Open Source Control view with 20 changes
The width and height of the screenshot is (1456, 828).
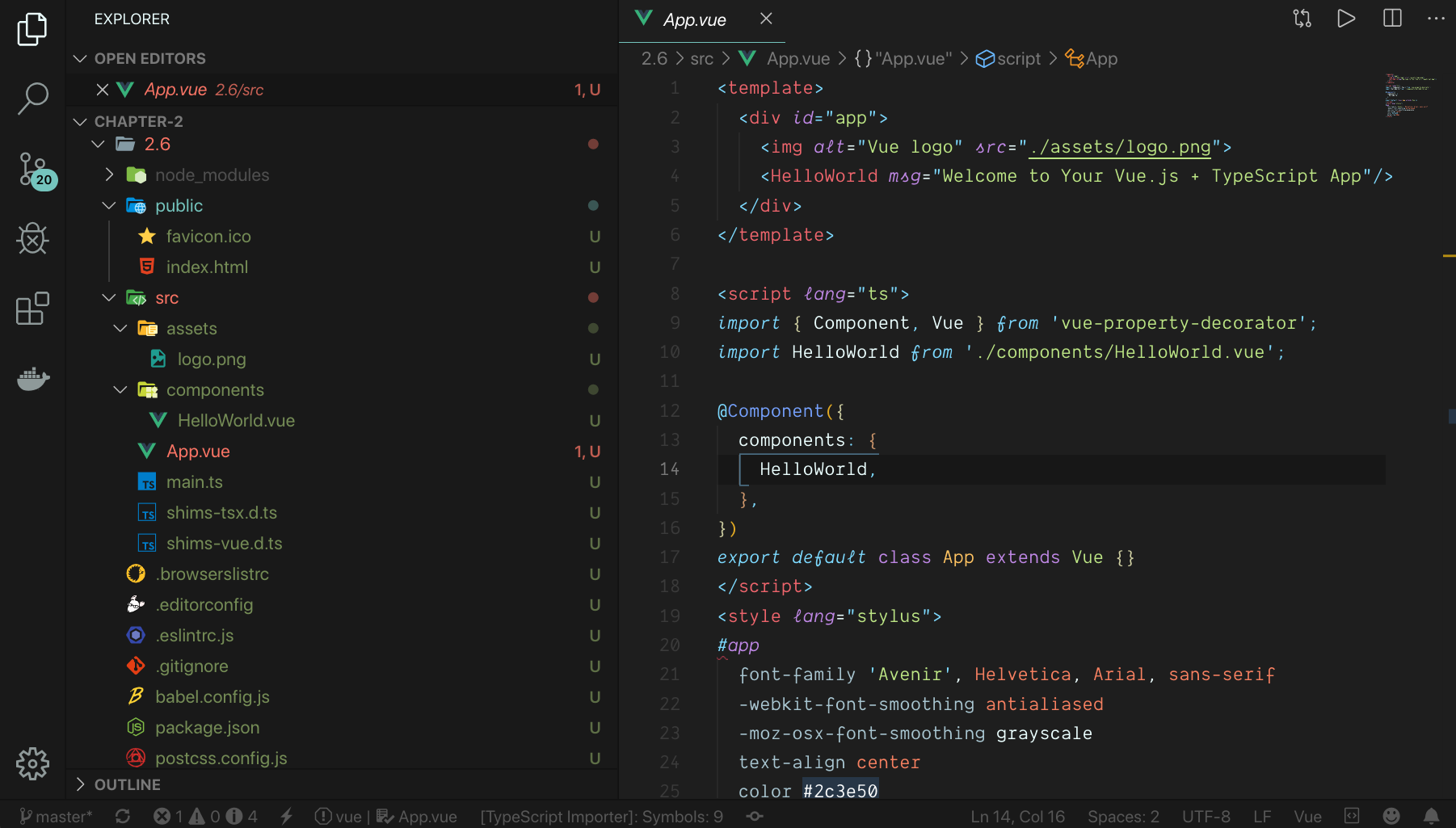coord(36,170)
